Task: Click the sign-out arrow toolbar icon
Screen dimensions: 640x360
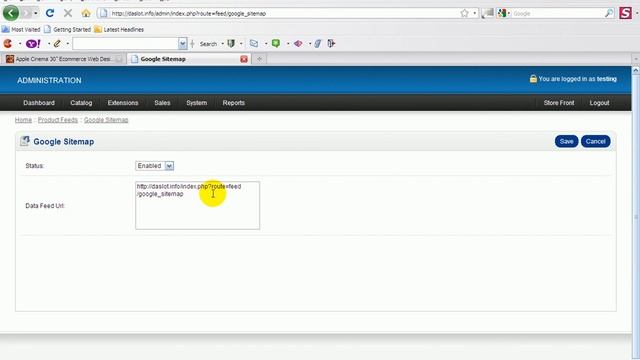Action: [x=331, y=43]
